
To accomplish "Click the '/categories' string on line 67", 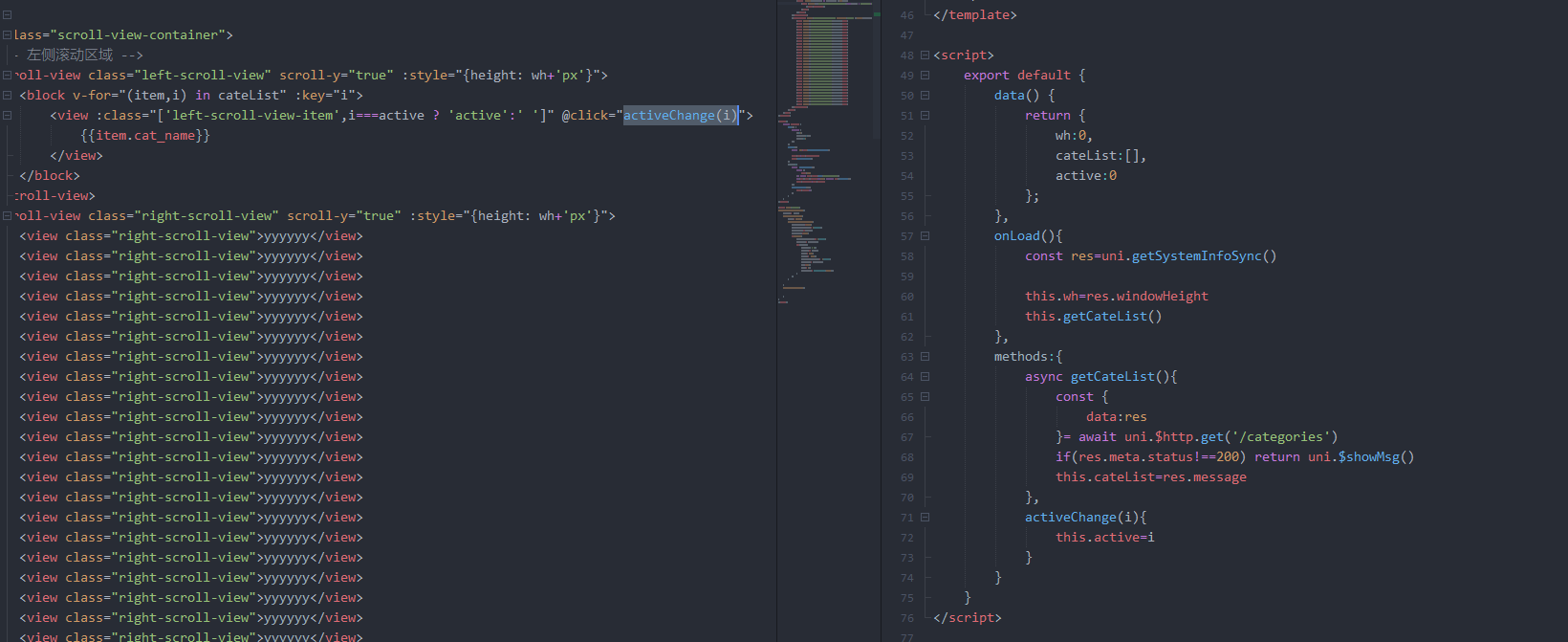I will pyautogui.click(x=1281, y=437).
